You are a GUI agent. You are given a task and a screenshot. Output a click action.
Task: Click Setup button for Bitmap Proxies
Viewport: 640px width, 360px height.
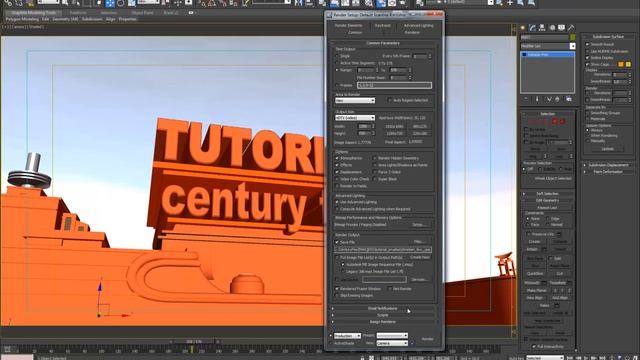coord(419,224)
